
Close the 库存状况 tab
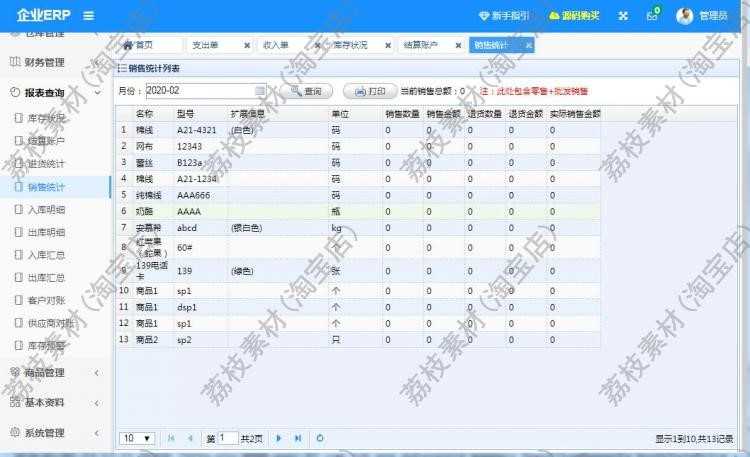pyautogui.click(x=388, y=45)
